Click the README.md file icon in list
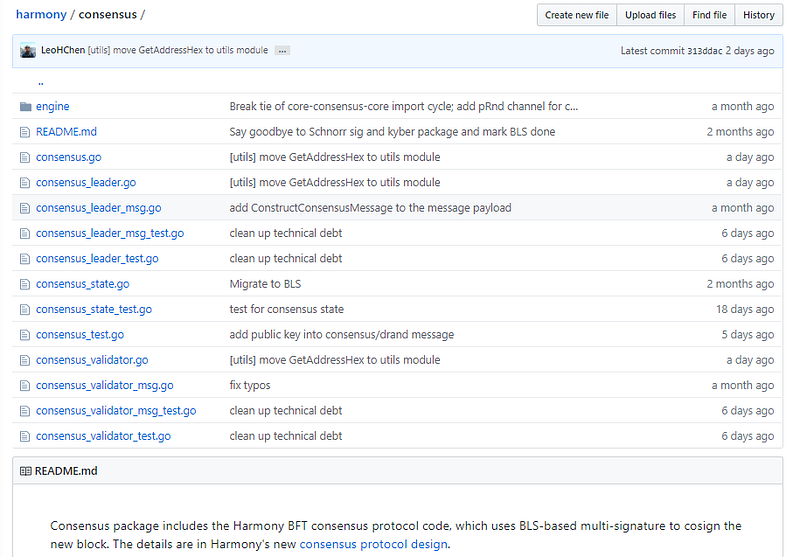 26,132
